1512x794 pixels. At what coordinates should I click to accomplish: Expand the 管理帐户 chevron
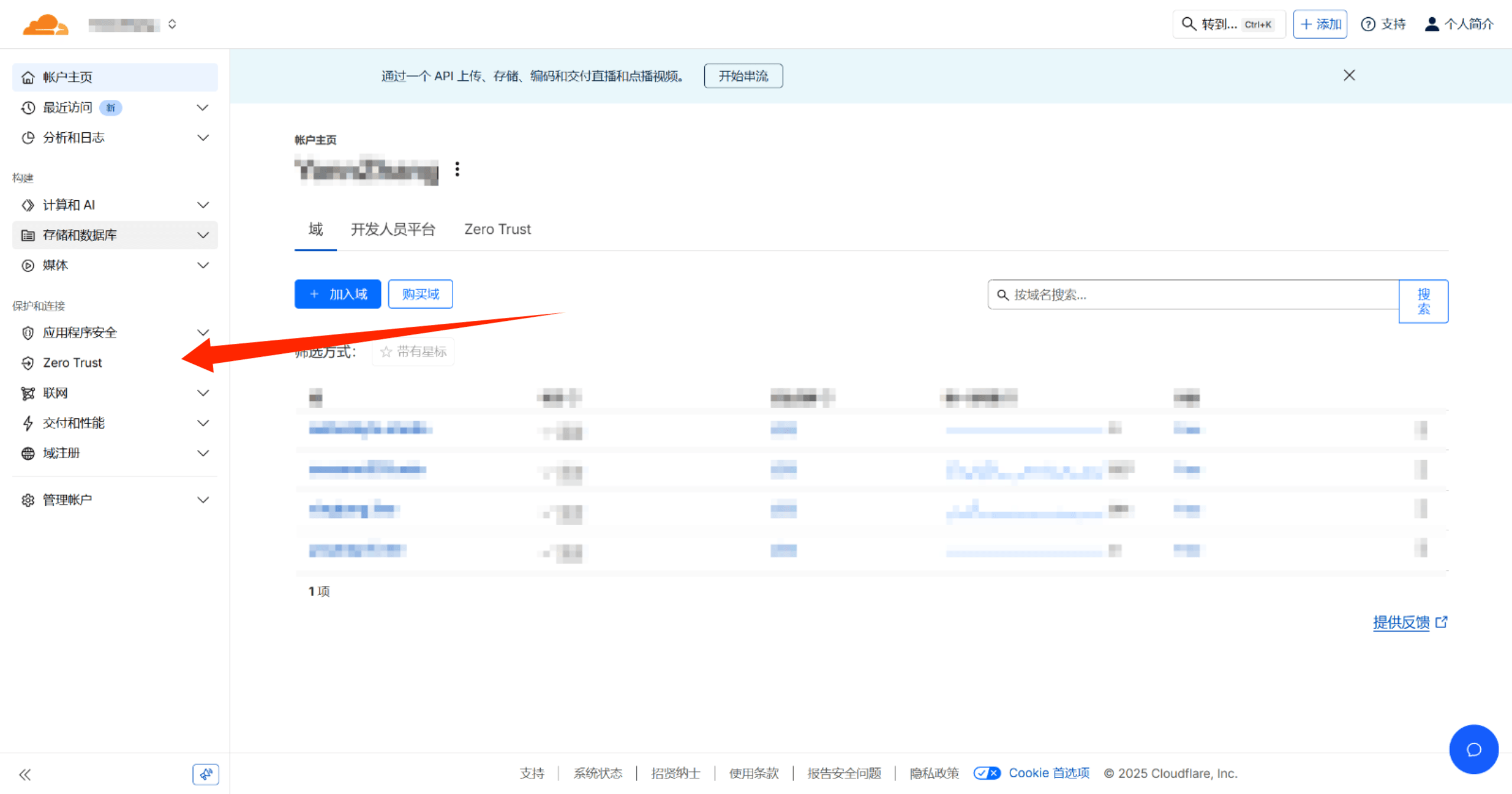[x=203, y=500]
